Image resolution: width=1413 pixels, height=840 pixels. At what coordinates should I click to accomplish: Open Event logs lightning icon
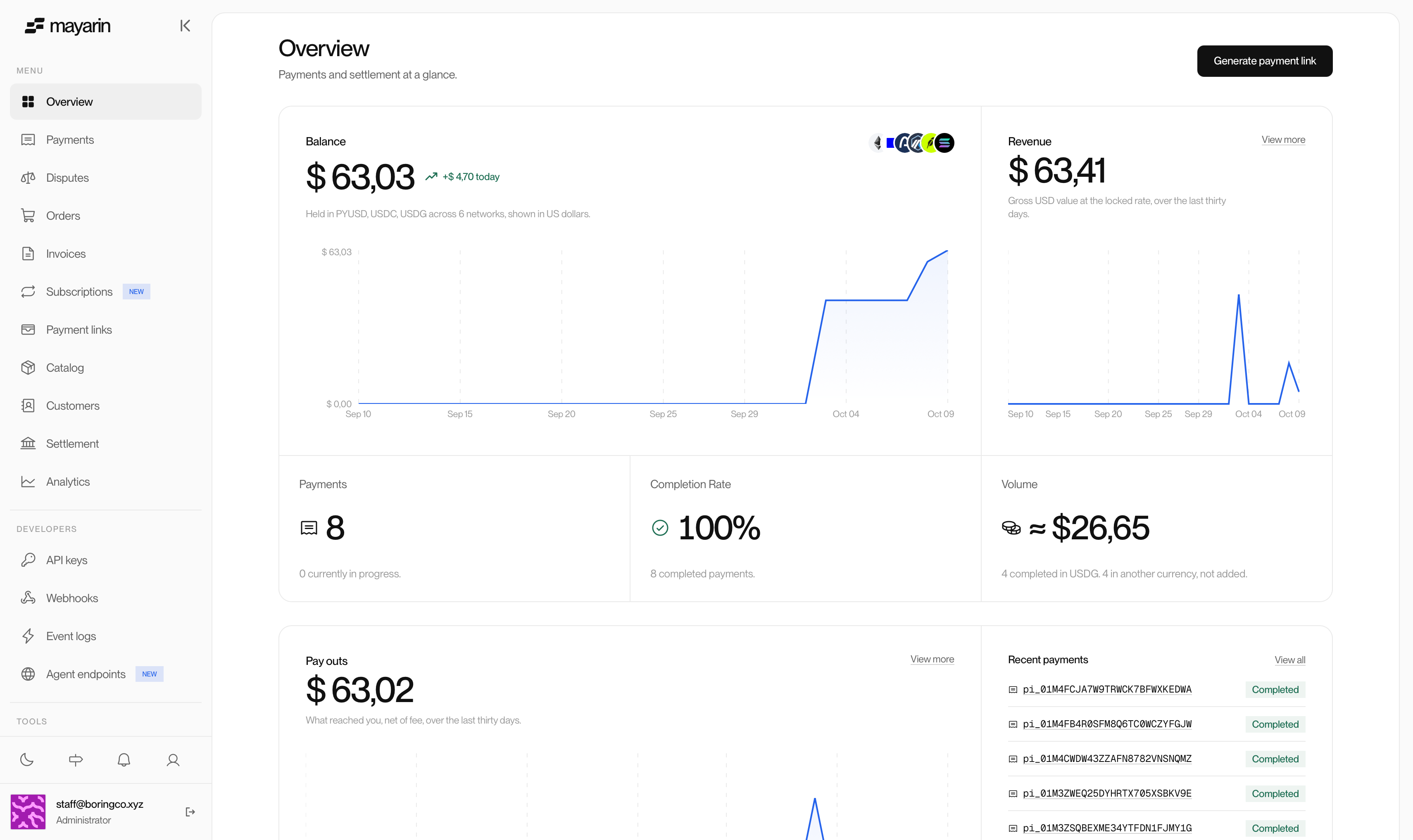click(28, 636)
